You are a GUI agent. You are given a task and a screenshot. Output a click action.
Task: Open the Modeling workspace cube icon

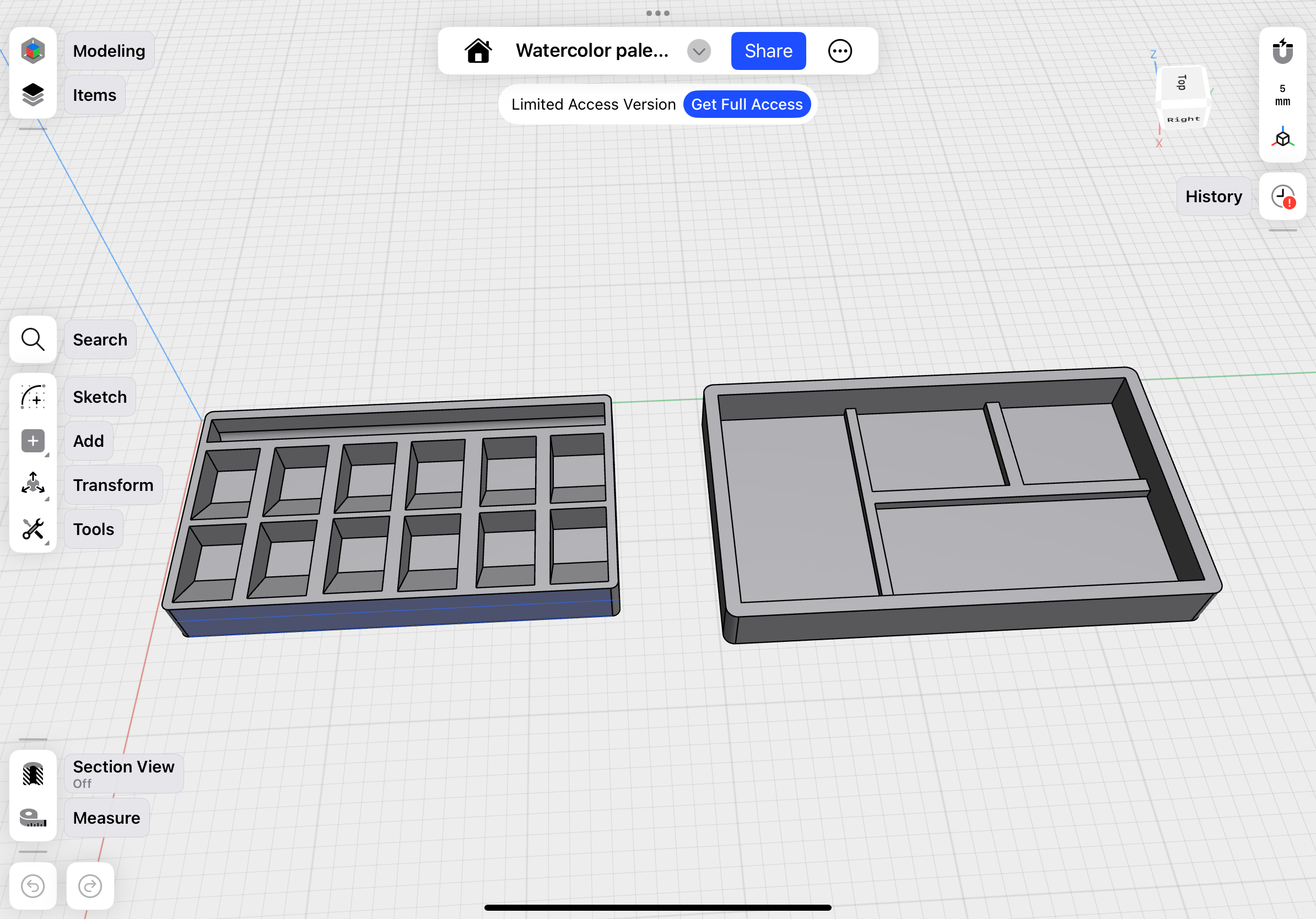(x=33, y=51)
